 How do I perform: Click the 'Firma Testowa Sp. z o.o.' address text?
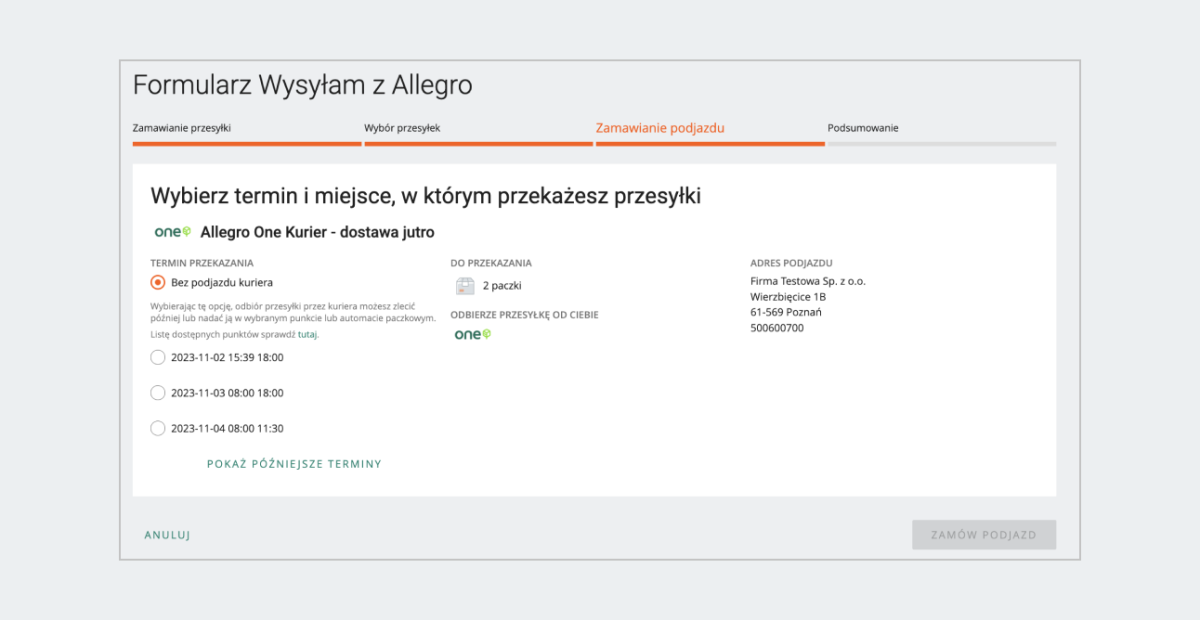click(x=810, y=281)
